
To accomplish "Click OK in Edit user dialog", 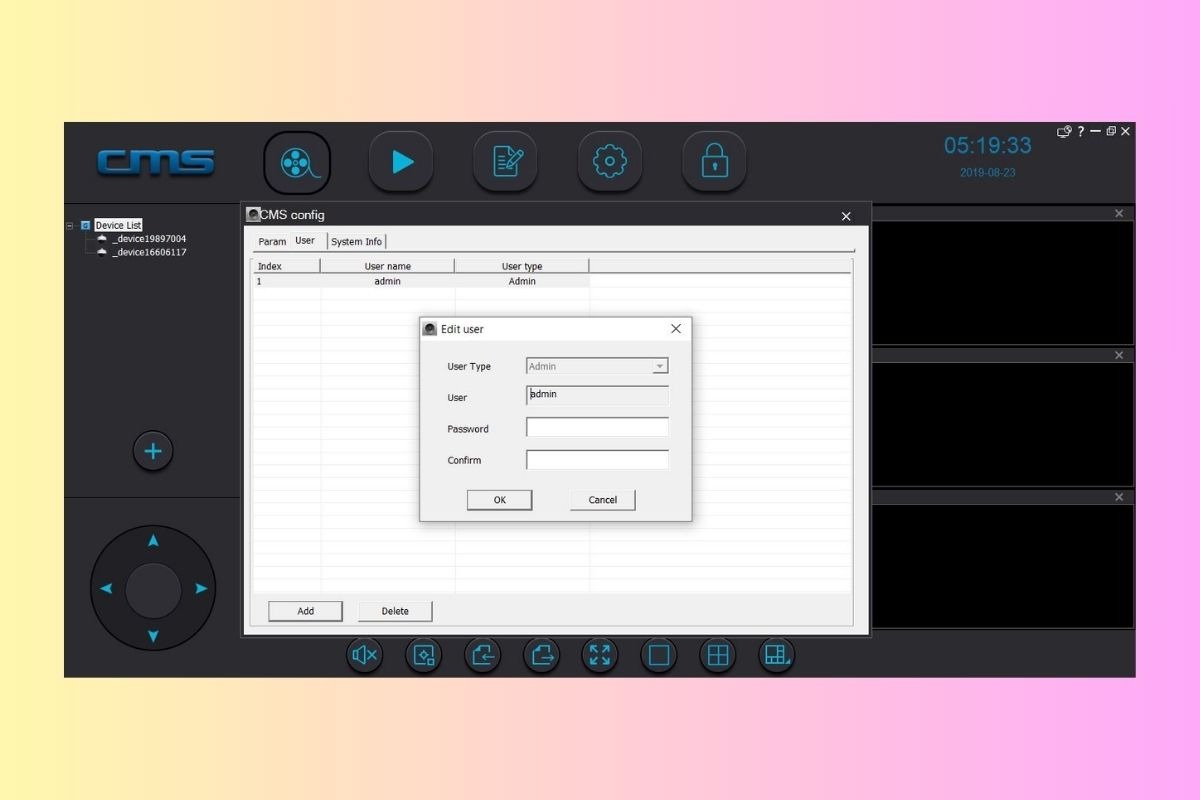I will coord(499,500).
